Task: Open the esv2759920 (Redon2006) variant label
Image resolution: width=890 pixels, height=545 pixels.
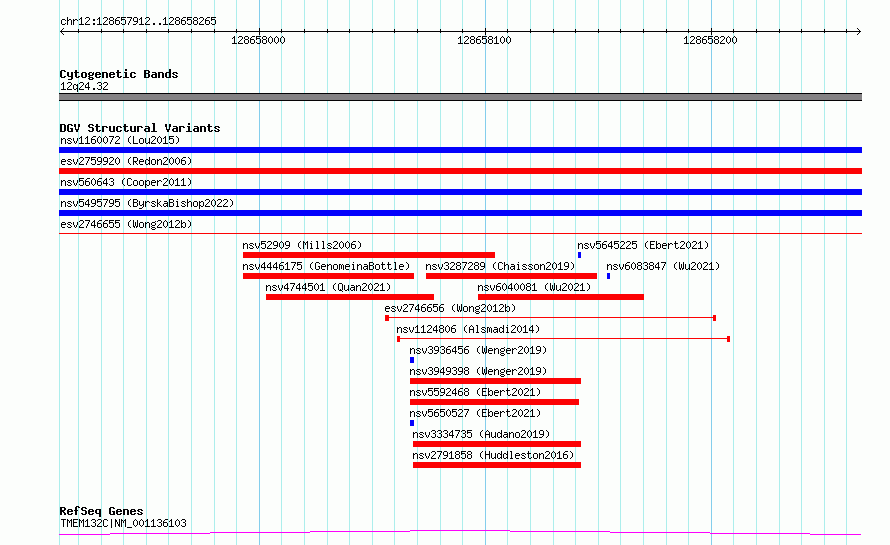Action: tap(126, 161)
